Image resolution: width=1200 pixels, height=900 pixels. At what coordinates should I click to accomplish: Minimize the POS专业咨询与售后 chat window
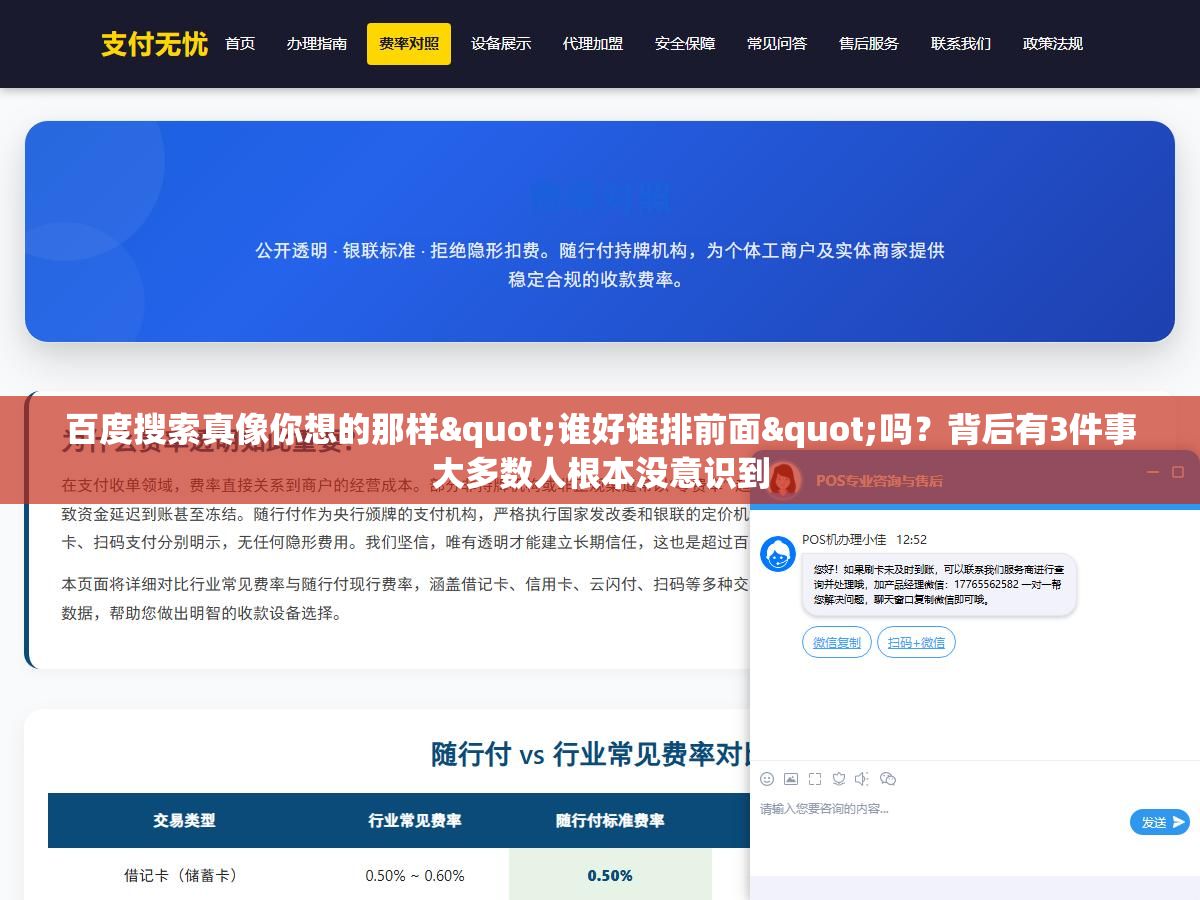pyautogui.click(x=1151, y=472)
